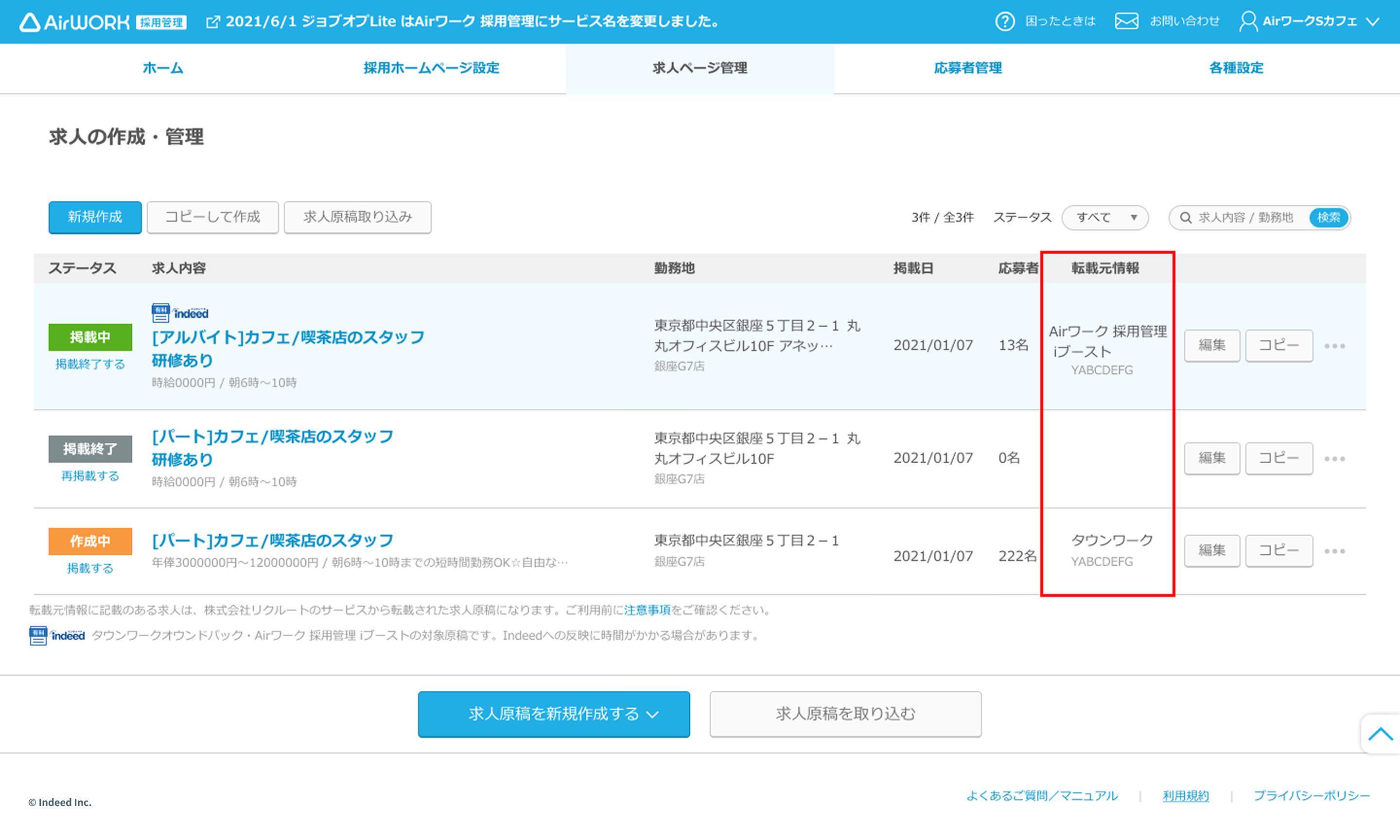Switch to 採用ホームページ設定 tab
The image size is (1400, 840).
point(431,68)
